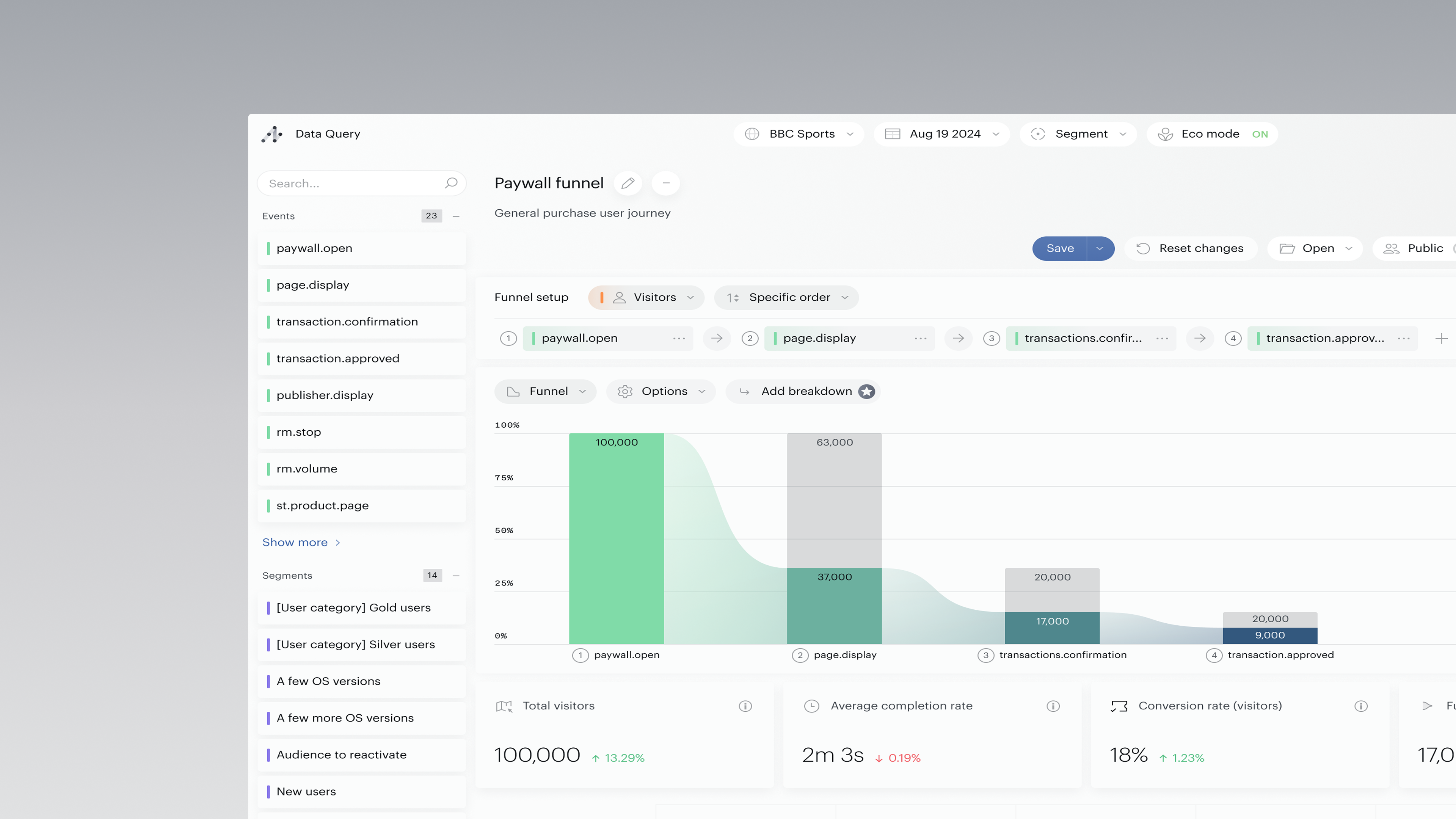This screenshot has width=1456, height=819.
Task: Open the Save button dropdown arrow
Action: point(1099,249)
